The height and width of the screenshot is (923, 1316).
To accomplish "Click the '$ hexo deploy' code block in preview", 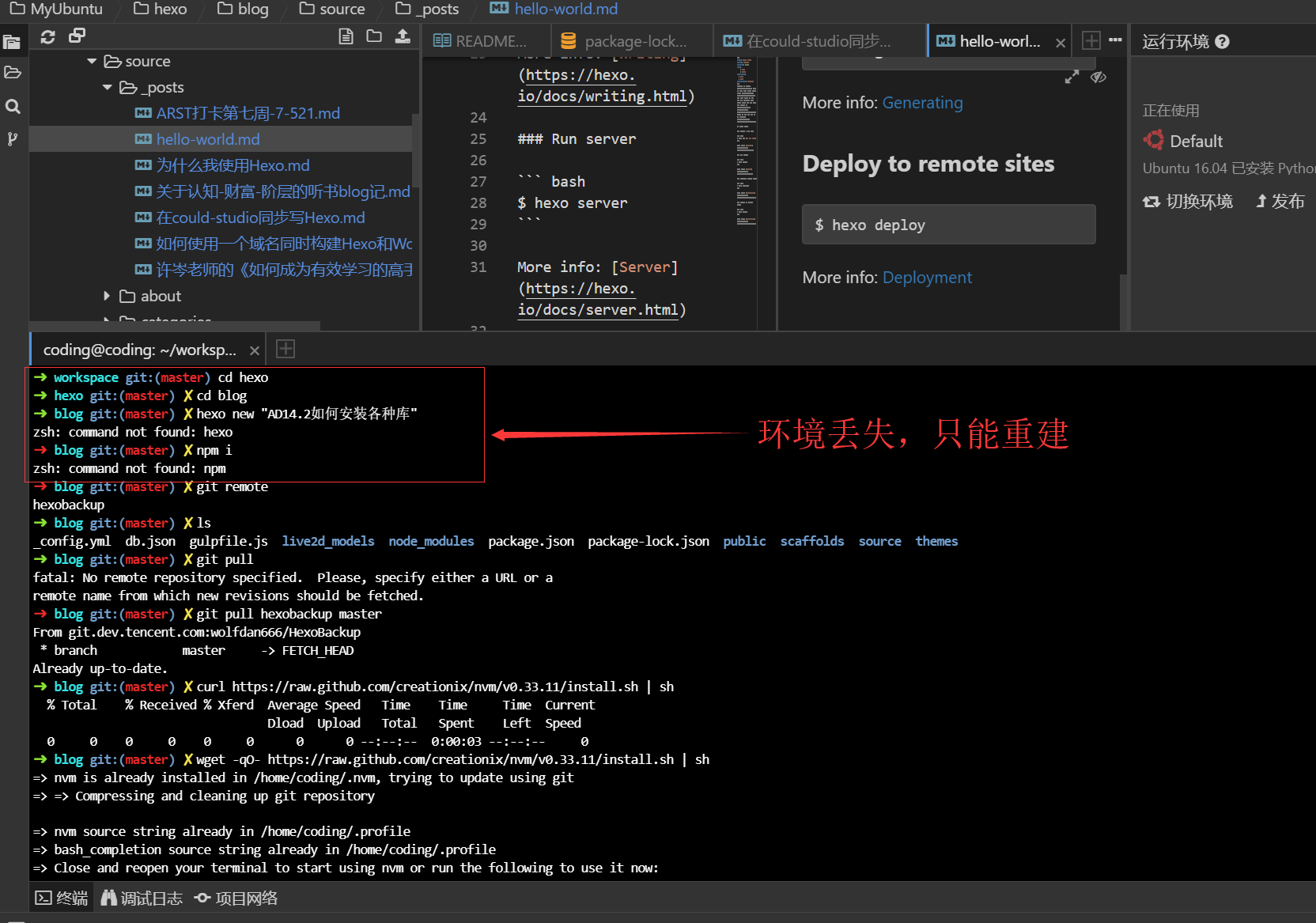I will pos(948,225).
